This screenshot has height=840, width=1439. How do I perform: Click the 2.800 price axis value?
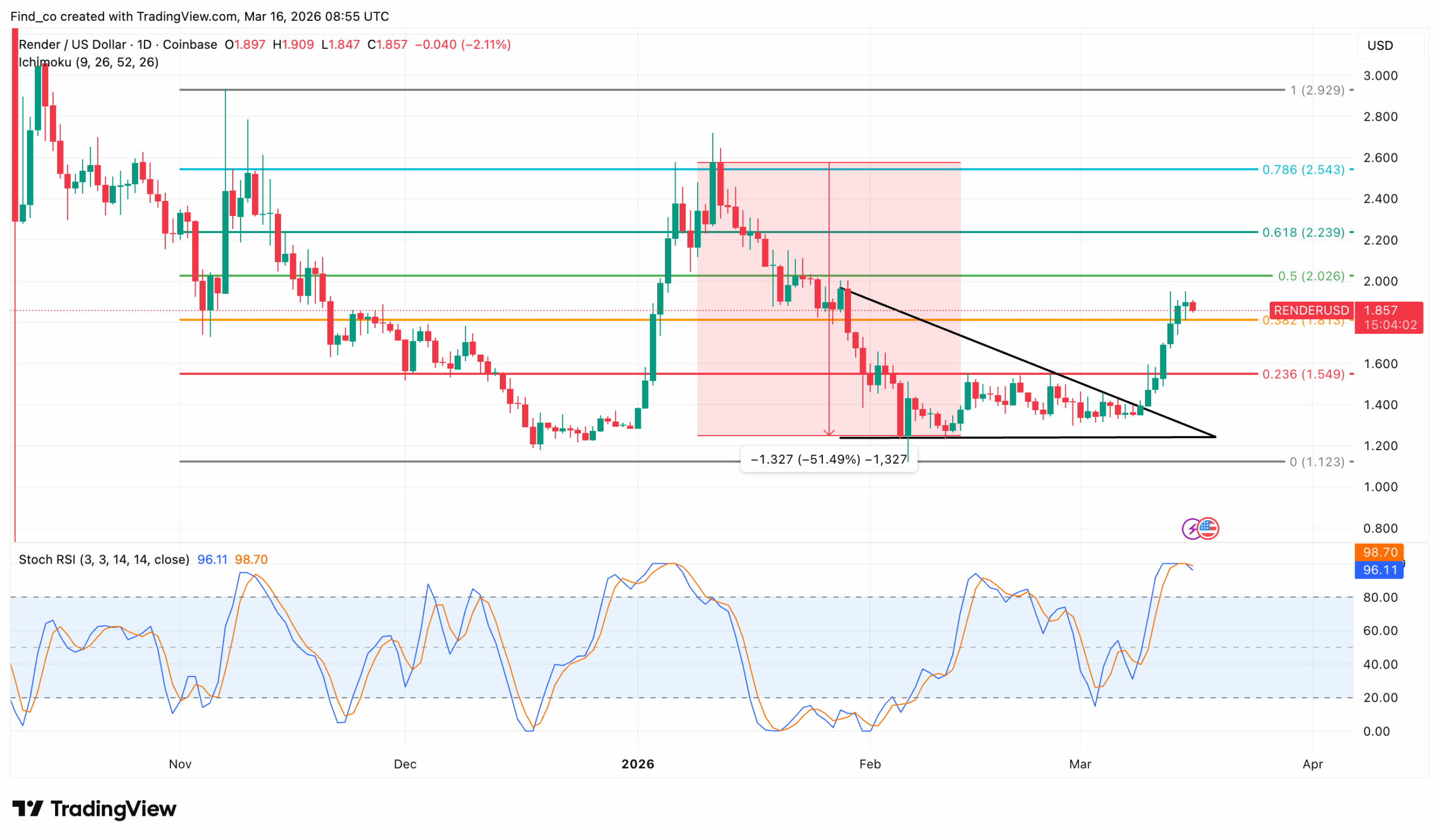tap(1381, 117)
